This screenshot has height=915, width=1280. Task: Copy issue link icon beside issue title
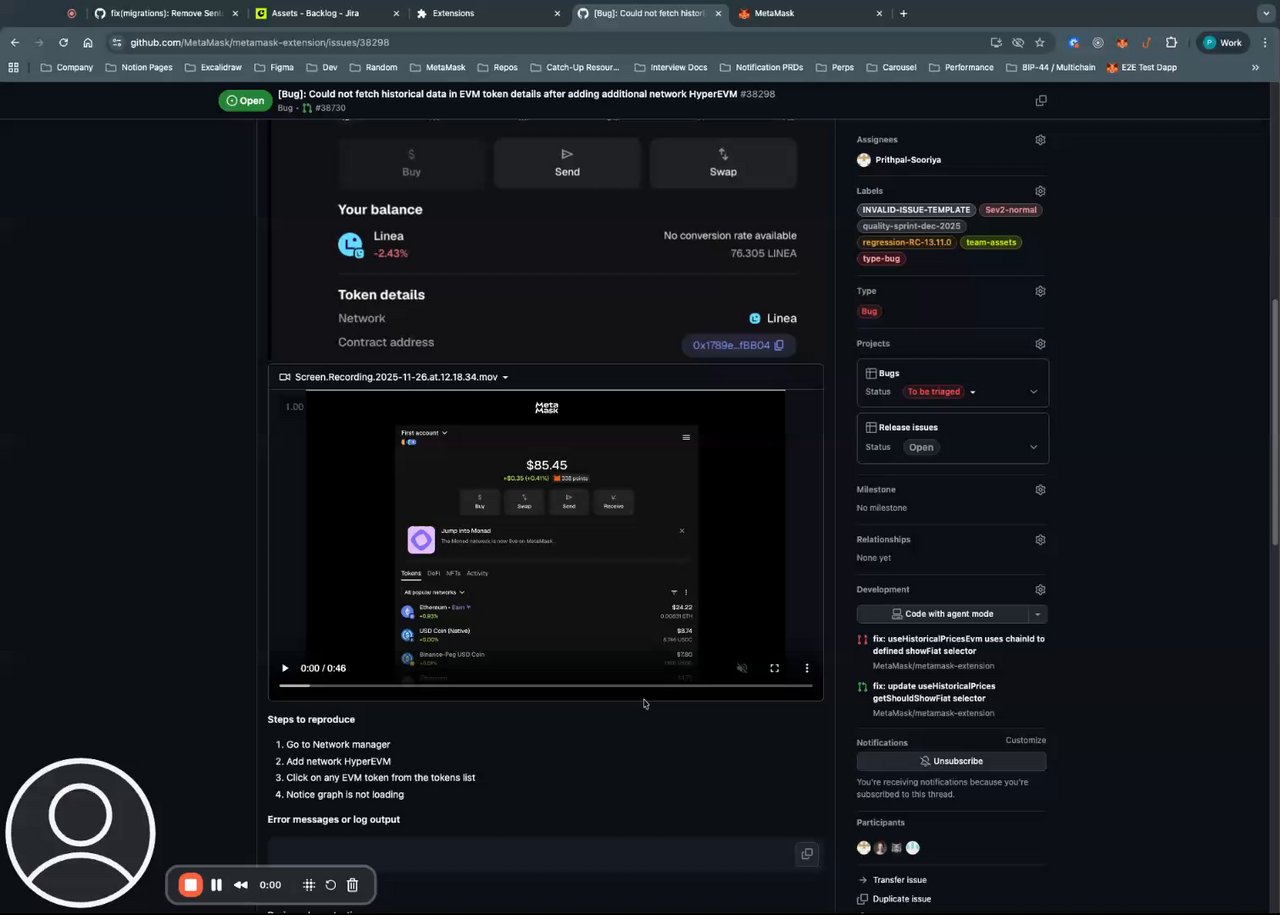[1041, 100]
